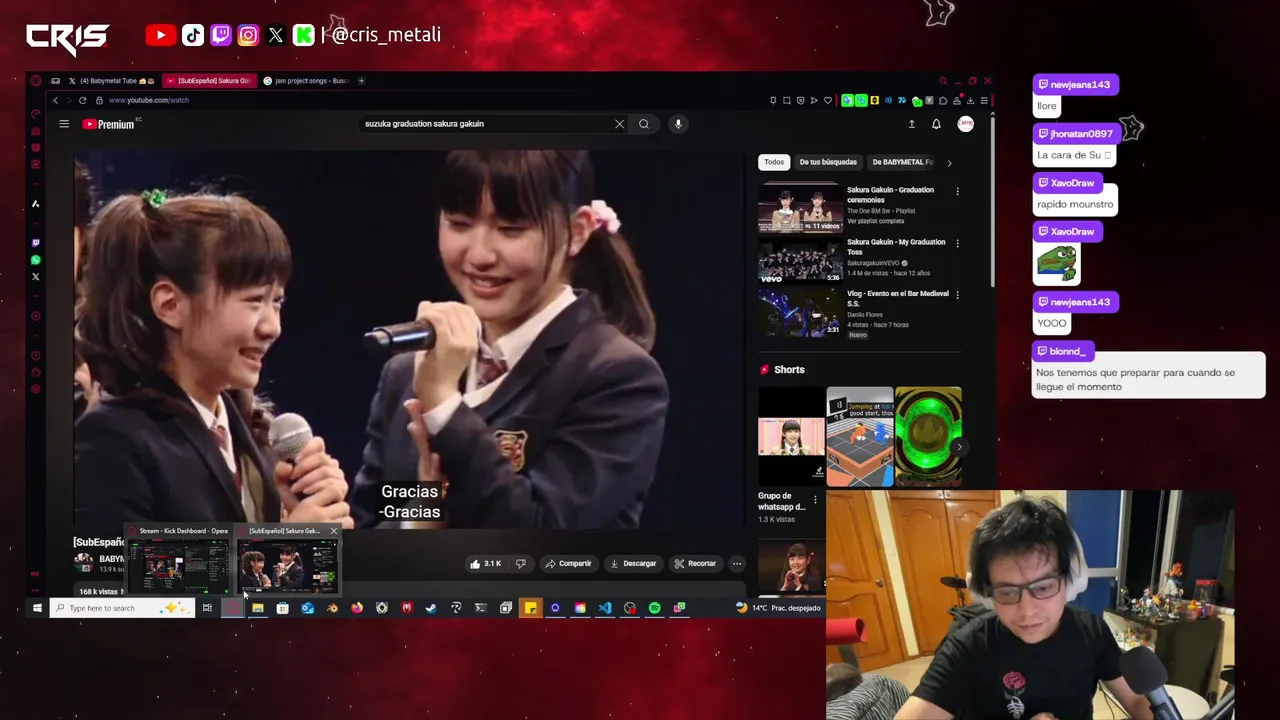The width and height of the screenshot is (1280, 720).
Task: Open Twitch in the Opera sidebar
Action: [x=36, y=243]
